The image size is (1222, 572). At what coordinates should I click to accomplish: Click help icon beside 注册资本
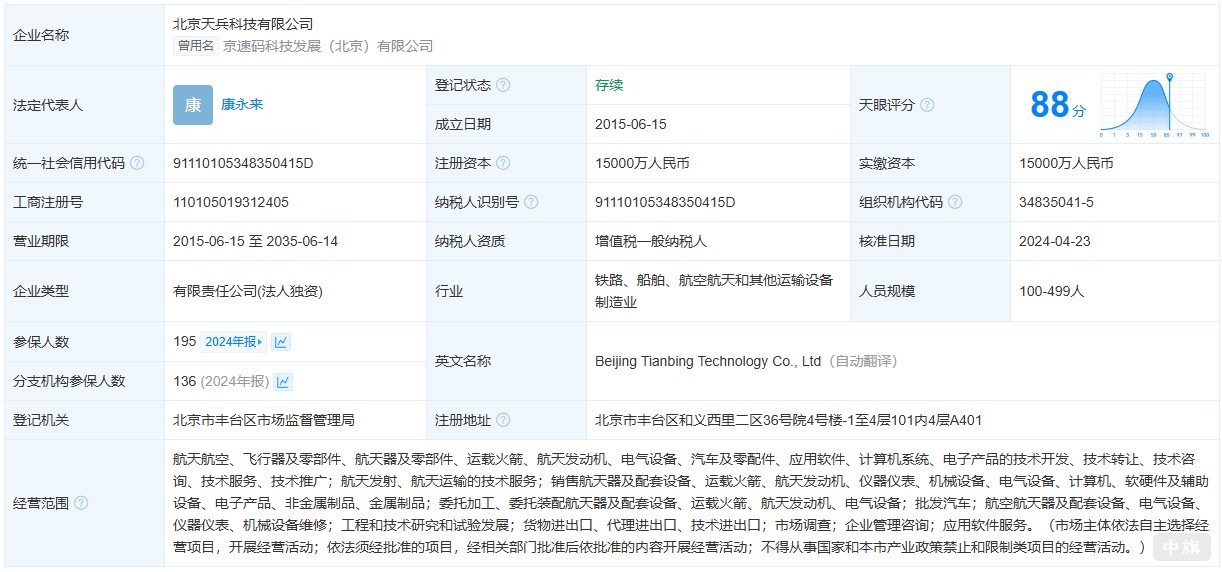click(x=503, y=163)
